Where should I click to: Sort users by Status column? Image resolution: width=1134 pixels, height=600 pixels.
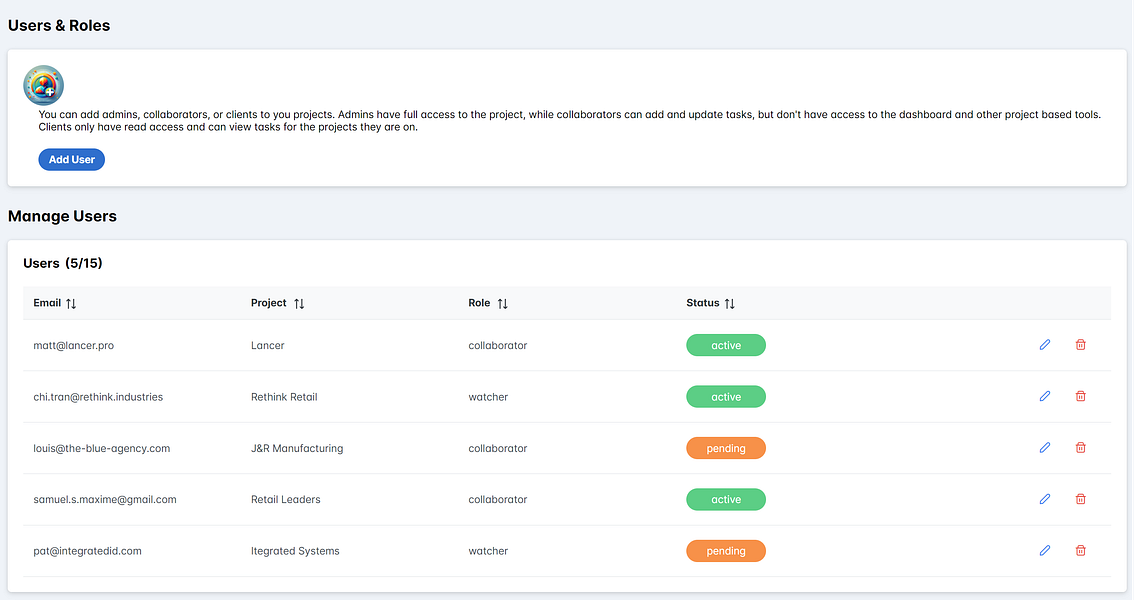pyautogui.click(x=730, y=303)
